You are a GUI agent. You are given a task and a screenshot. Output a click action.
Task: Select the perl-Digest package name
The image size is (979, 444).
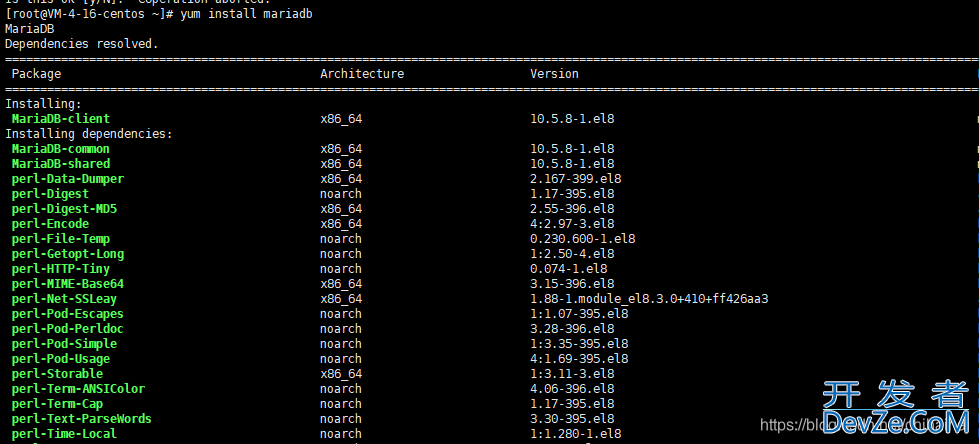[x=51, y=194]
